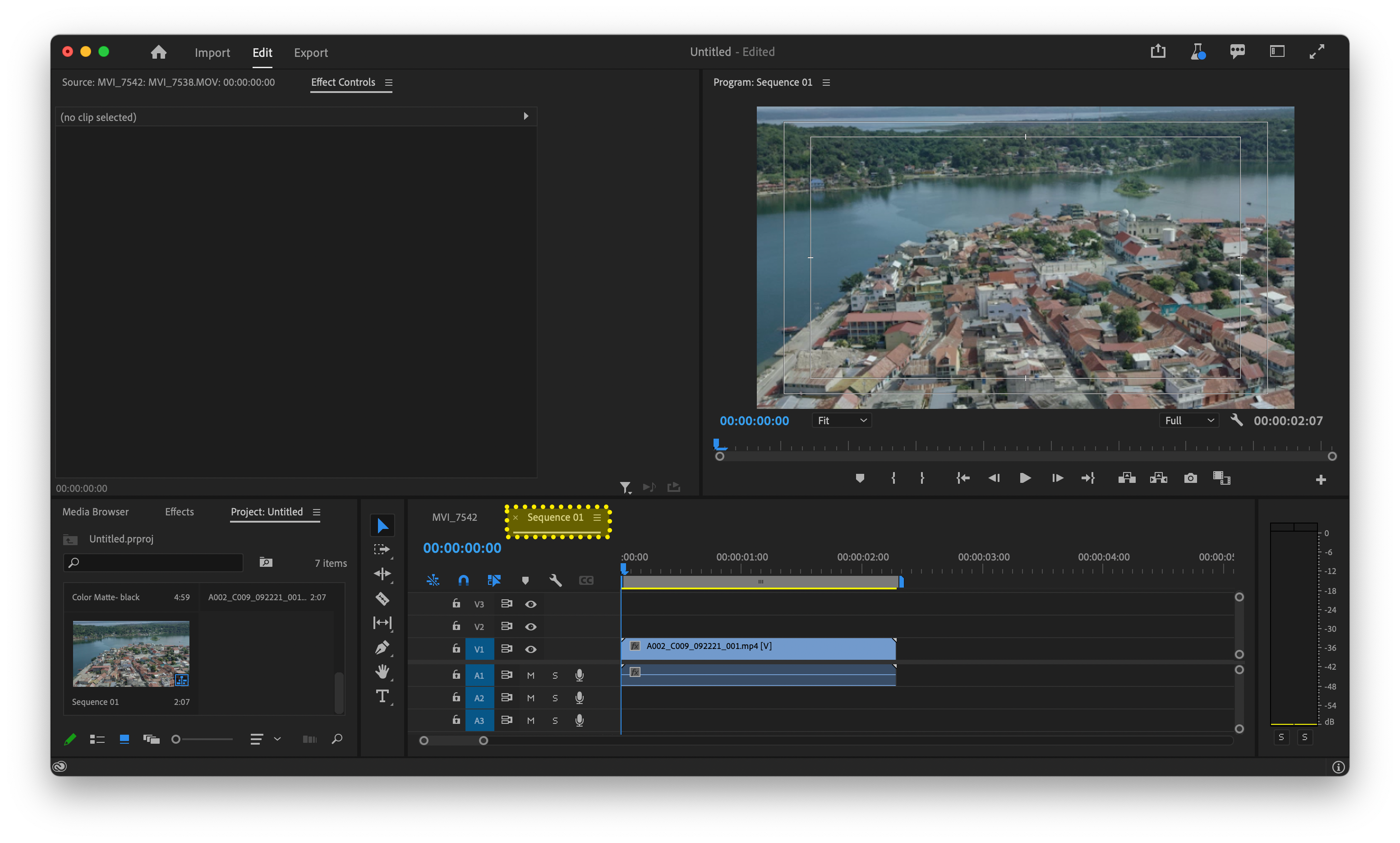Select the Razor tool
Image resolution: width=1400 pixels, height=843 pixels.
[x=382, y=599]
